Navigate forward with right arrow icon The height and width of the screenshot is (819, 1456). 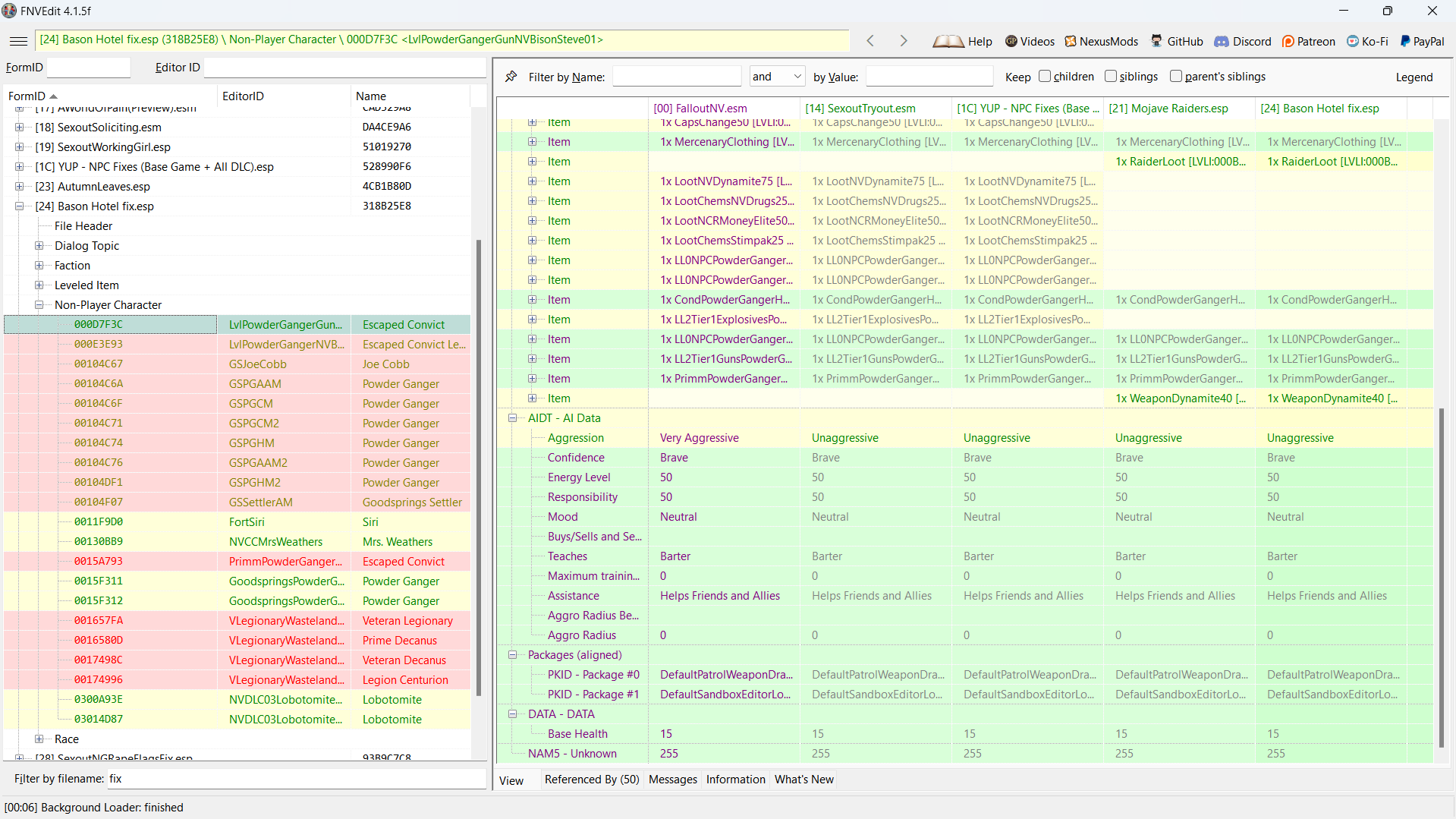pos(903,41)
